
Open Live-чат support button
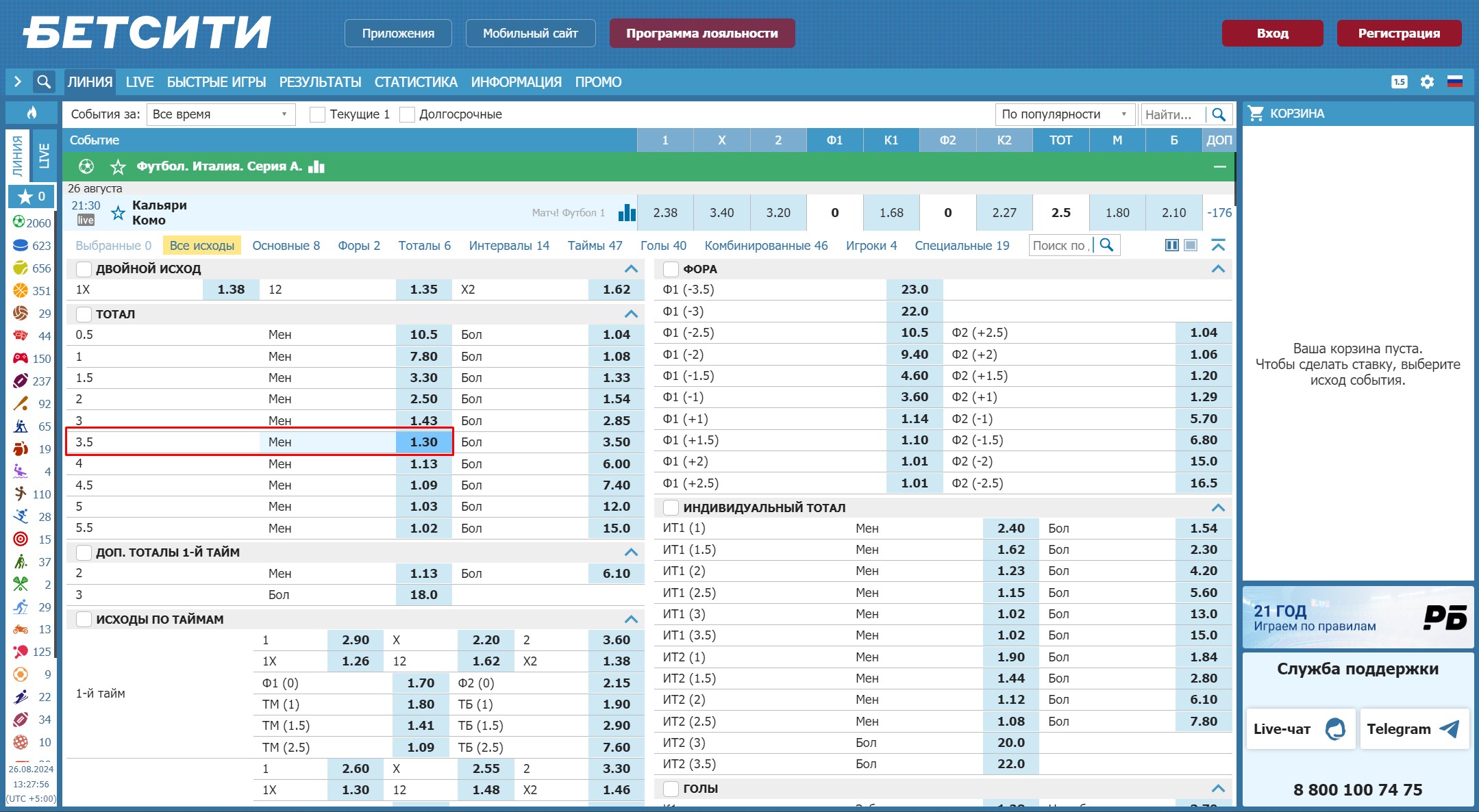(x=1299, y=729)
